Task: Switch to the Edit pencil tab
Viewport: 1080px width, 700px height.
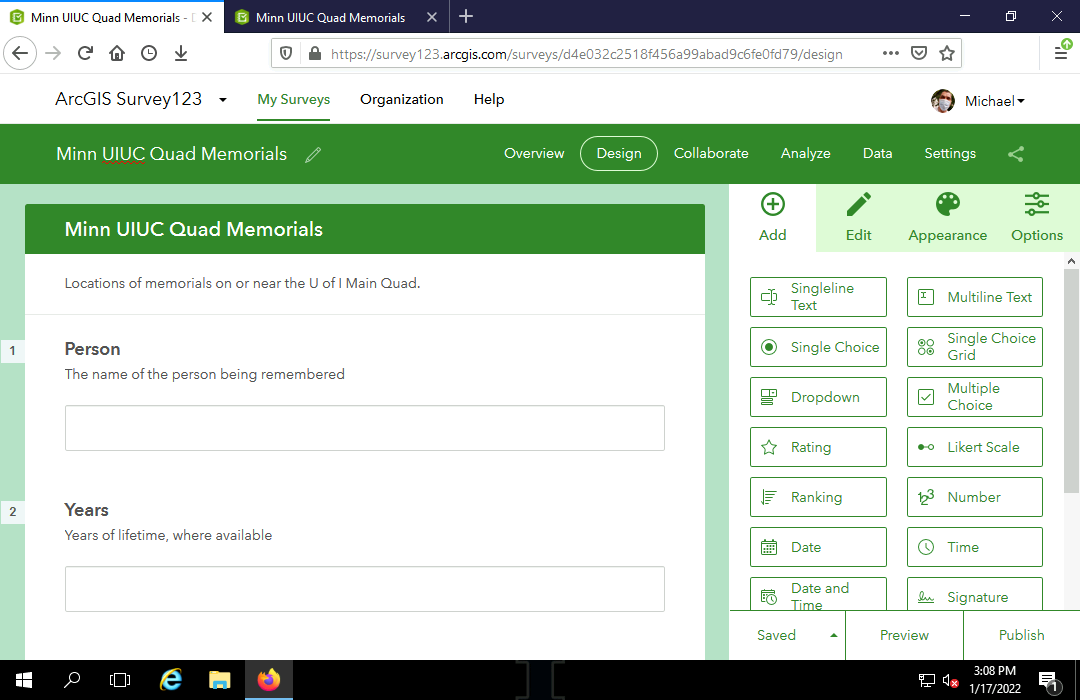Action: point(858,218)
